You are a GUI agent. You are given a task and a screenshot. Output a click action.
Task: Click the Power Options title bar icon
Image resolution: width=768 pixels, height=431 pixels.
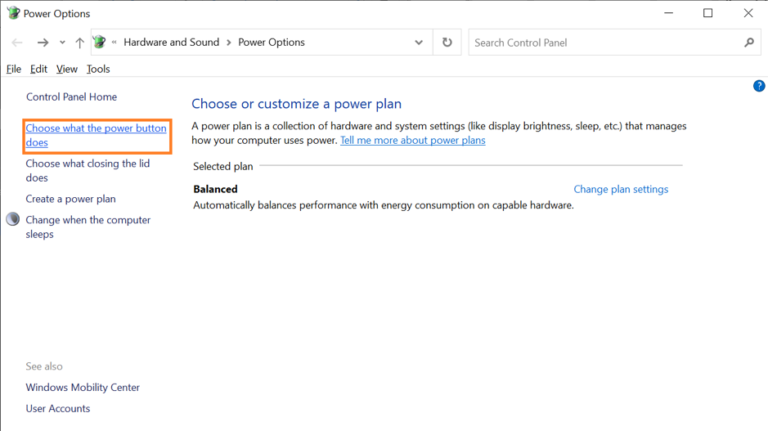click(x=12, y=13)
